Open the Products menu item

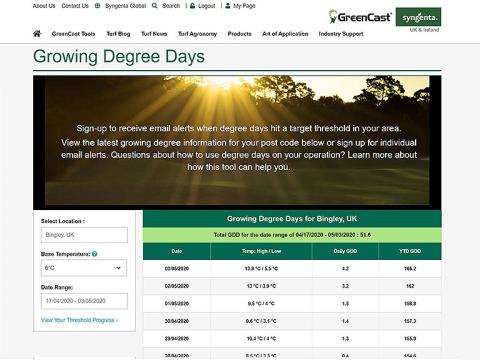[x=239, y=34]
